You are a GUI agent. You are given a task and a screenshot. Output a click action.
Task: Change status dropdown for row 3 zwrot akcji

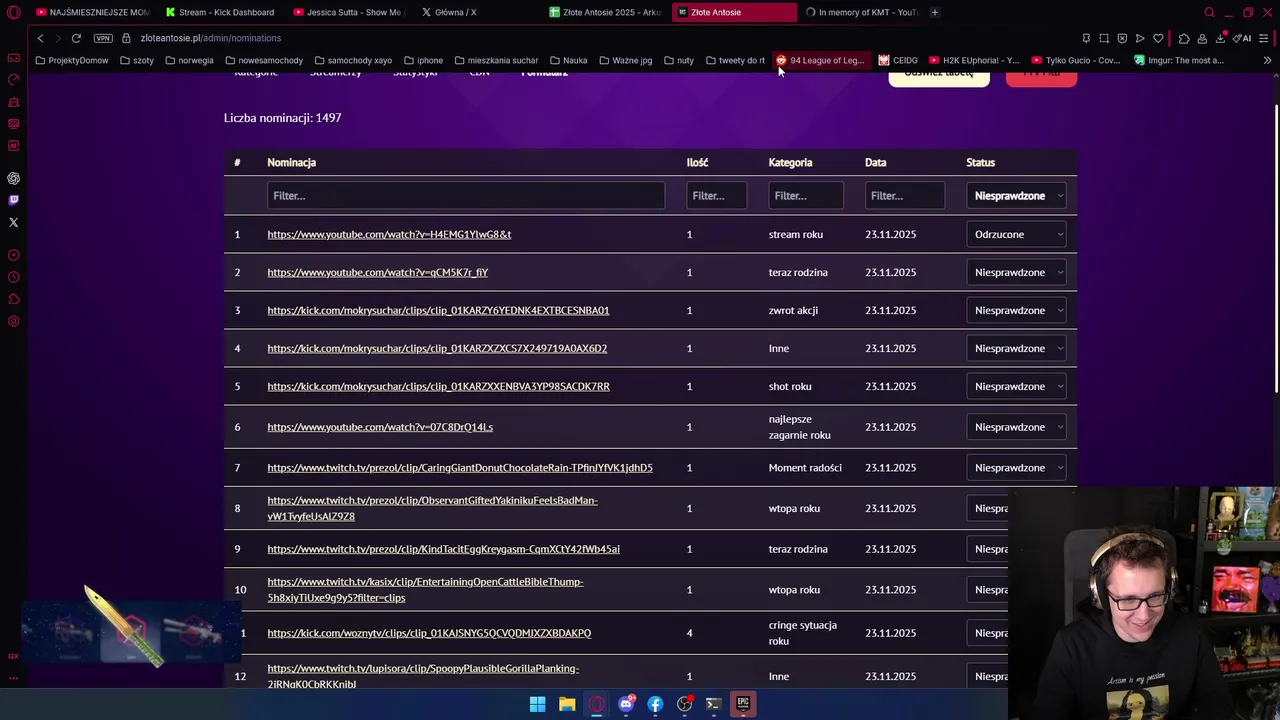[1018, 310]
